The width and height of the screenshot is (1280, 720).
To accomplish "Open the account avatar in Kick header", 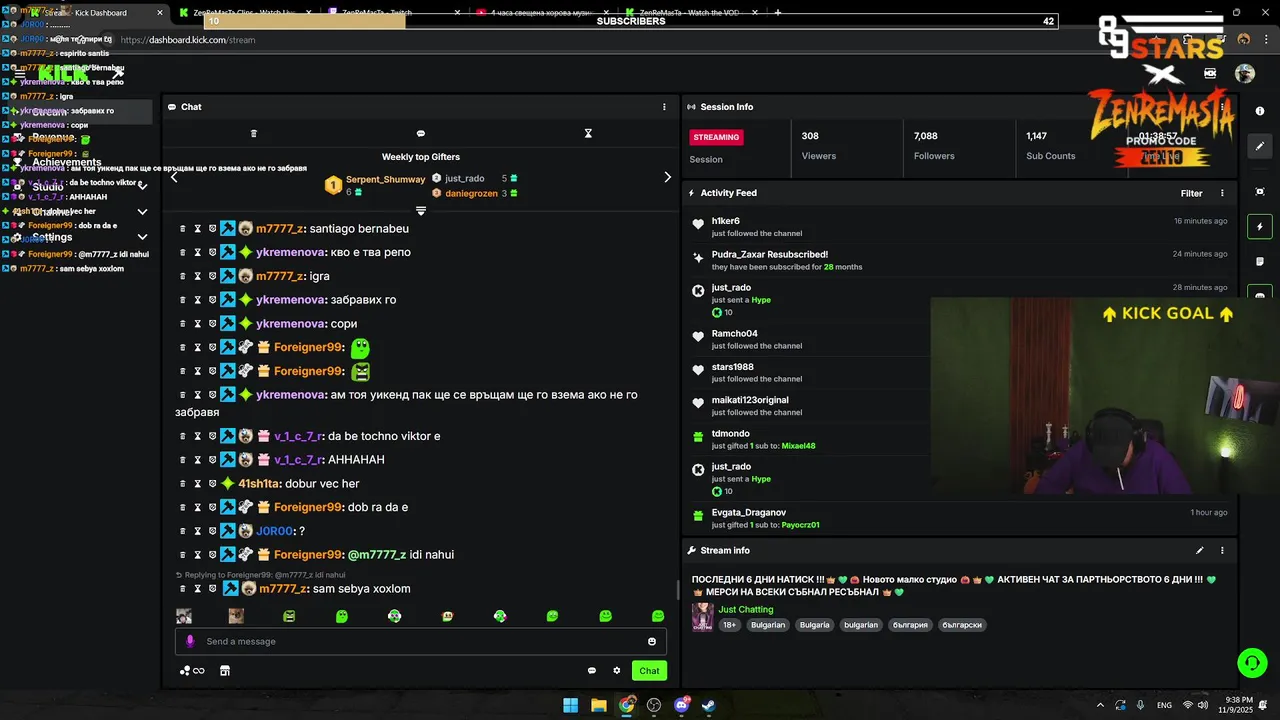I will pos(1245,73).
